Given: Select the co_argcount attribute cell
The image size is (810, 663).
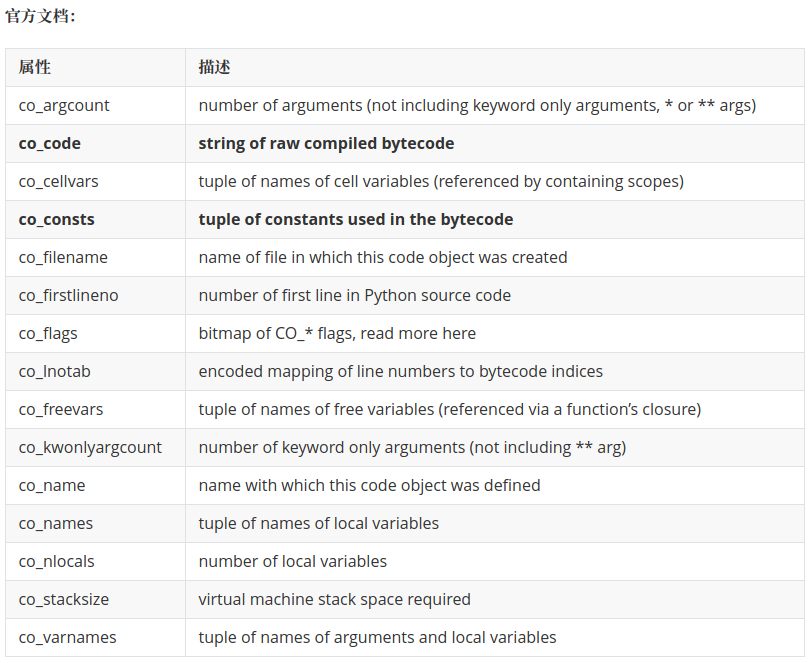Looking at the screenshot, I should (64, 105).
